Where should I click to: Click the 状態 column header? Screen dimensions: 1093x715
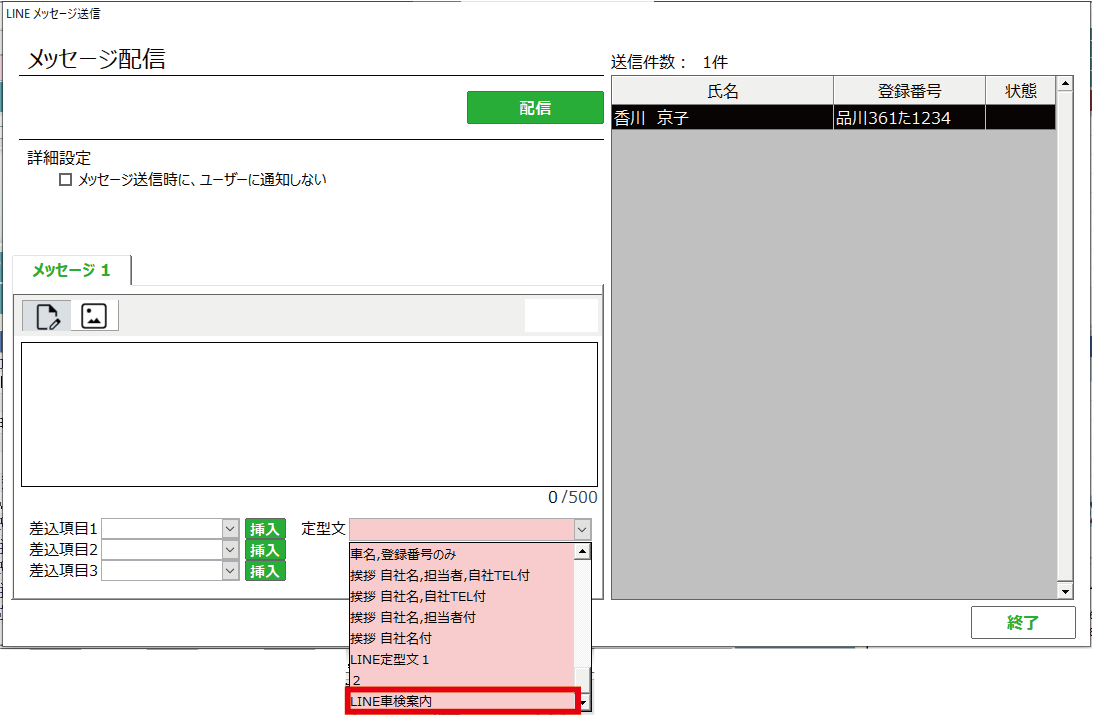[x=1021, y=91]
